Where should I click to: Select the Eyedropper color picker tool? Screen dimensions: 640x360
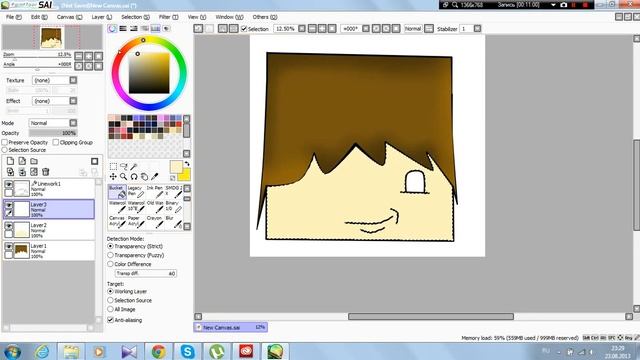(154, 177)
